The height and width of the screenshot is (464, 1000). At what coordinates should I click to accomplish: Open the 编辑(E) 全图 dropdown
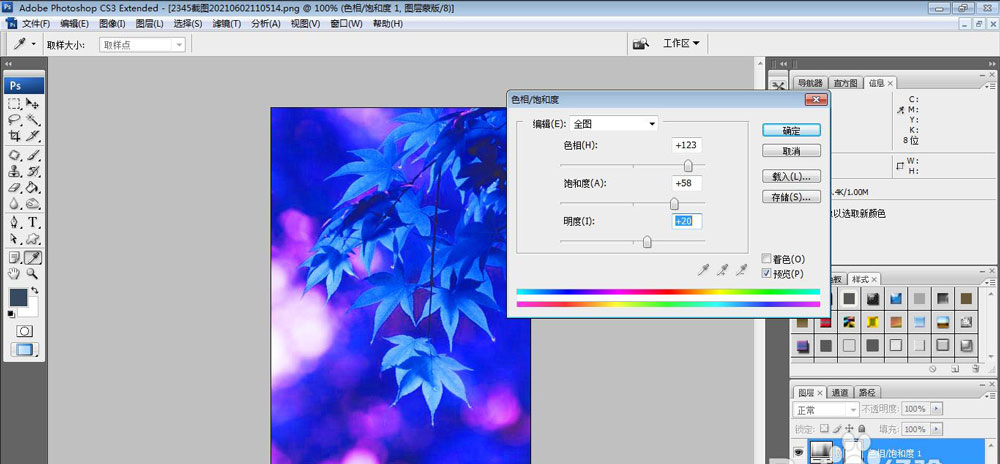pyautogui.click(x=614, y=124)
